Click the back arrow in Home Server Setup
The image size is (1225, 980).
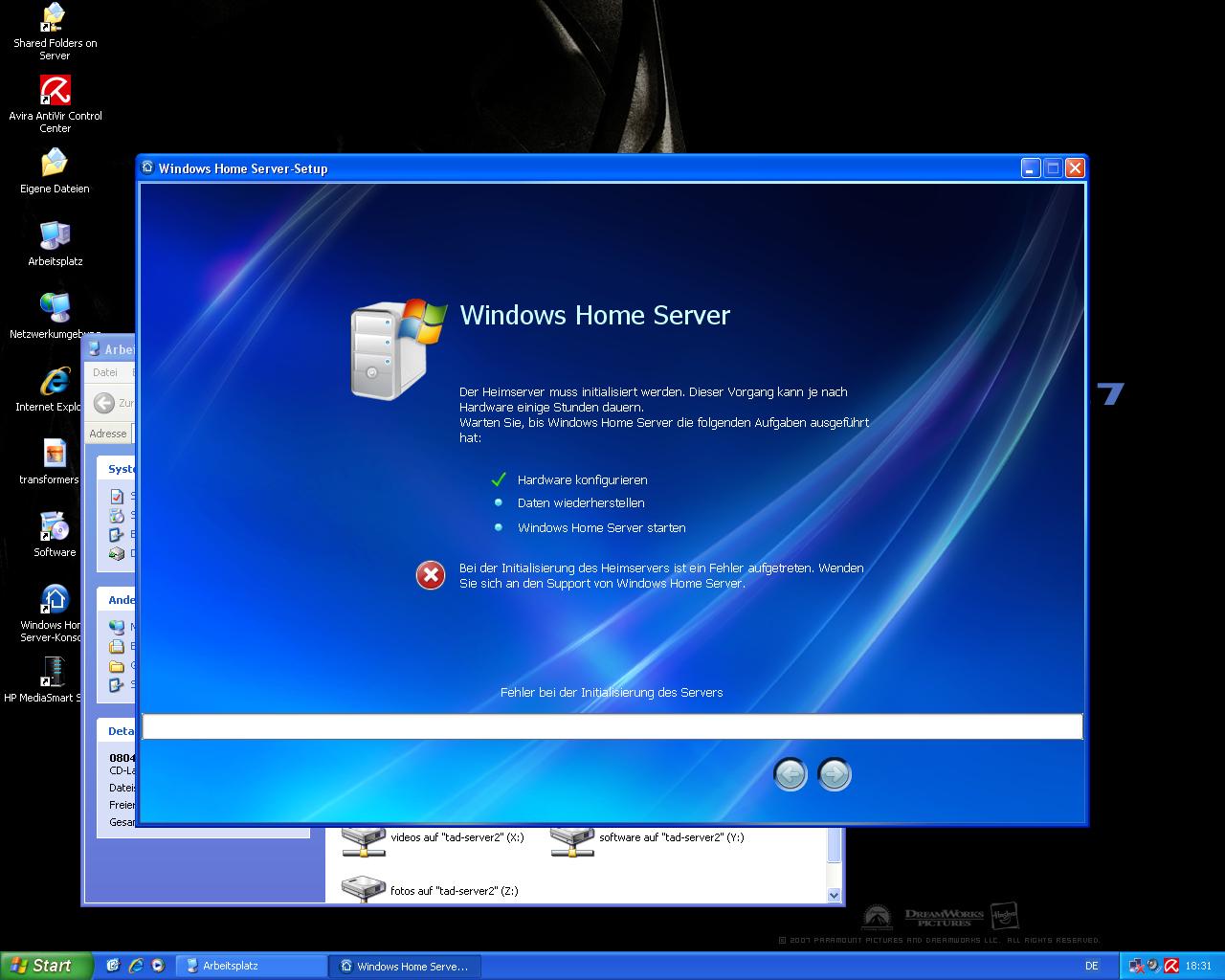(791, 774)
